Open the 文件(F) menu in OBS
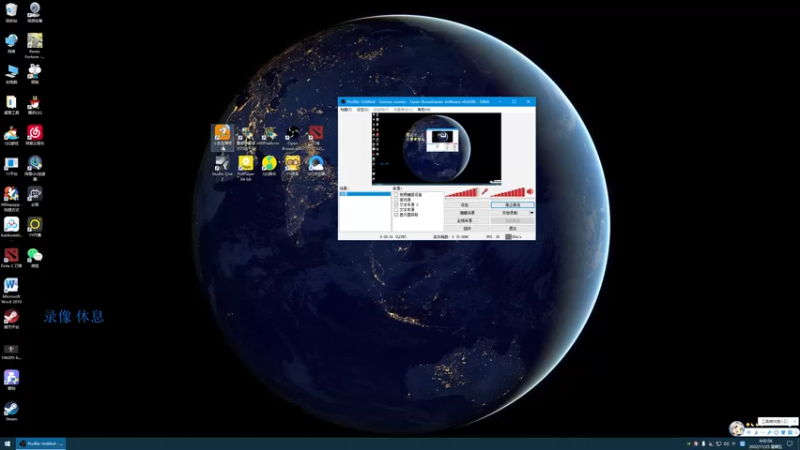Viewport: 800px width, 450px height. pos(346,109)
